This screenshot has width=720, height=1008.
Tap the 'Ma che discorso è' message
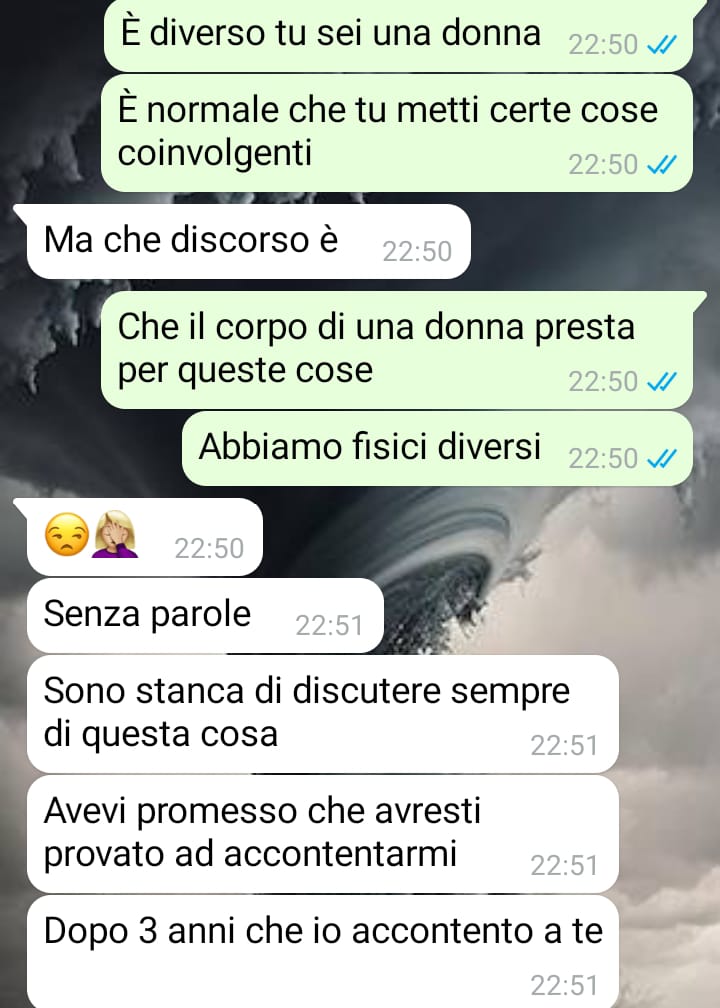tap(248, 241)
